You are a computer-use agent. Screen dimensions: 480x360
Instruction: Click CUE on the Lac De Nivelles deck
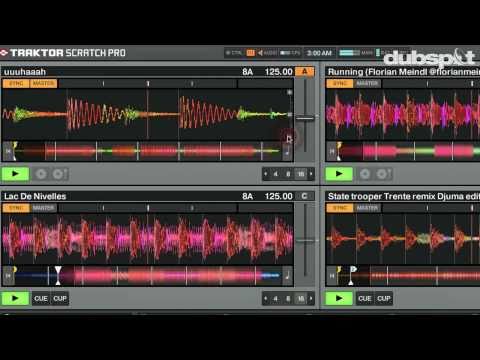click(x=41, y=298)
